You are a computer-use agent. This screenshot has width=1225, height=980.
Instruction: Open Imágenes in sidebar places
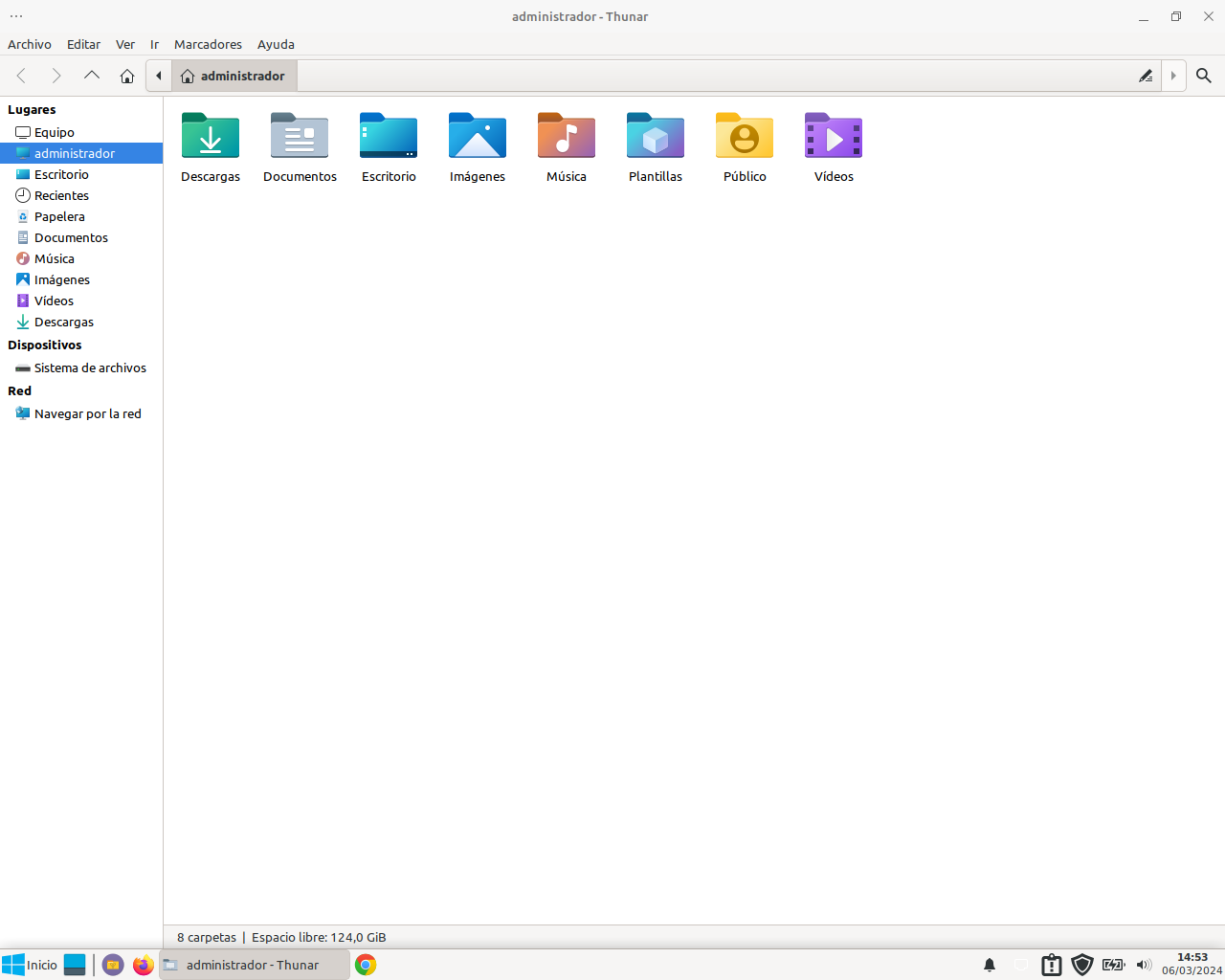tap(81, 279)
